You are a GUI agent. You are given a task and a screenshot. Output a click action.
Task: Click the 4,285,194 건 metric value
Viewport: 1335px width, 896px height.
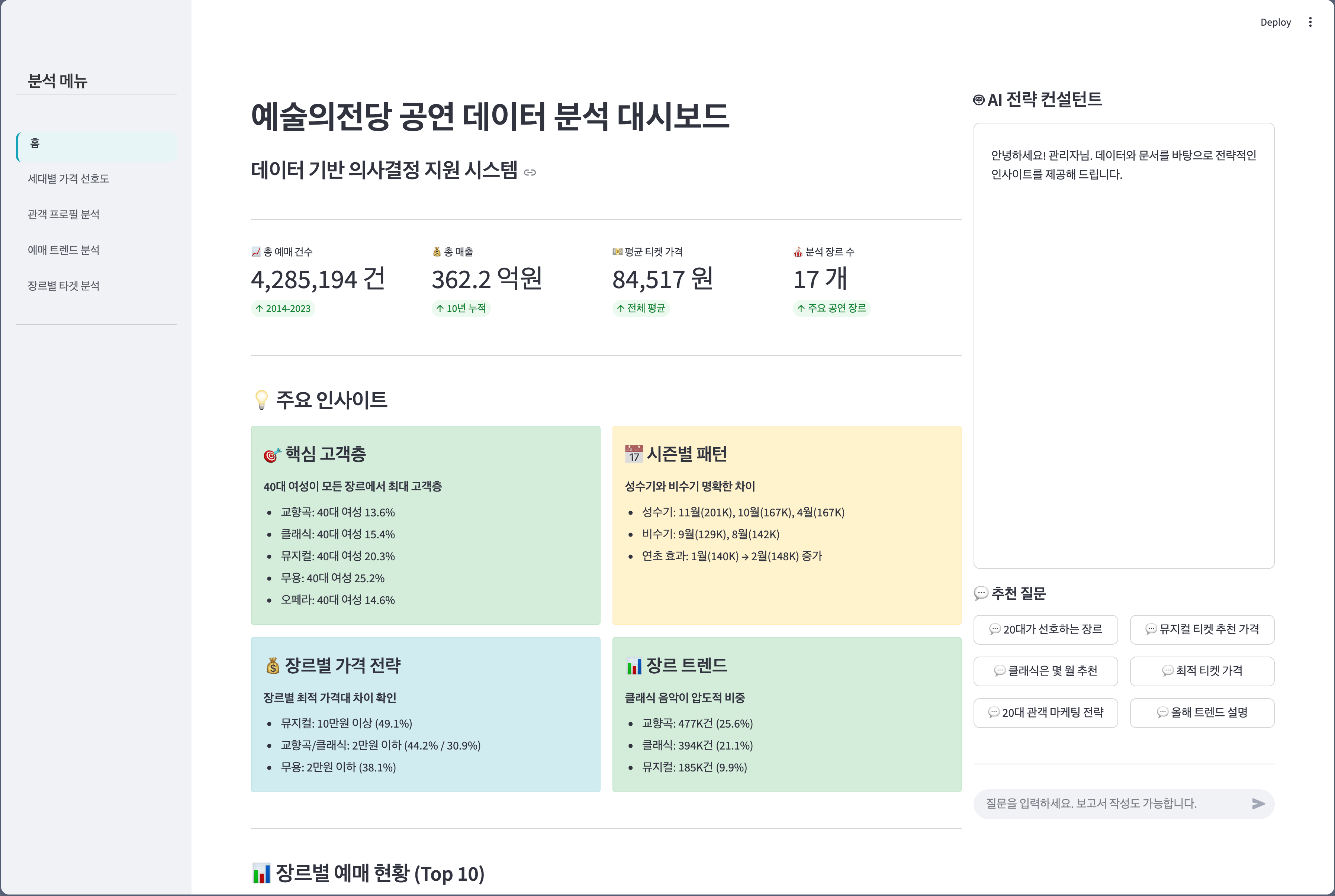tap(318, 280)
